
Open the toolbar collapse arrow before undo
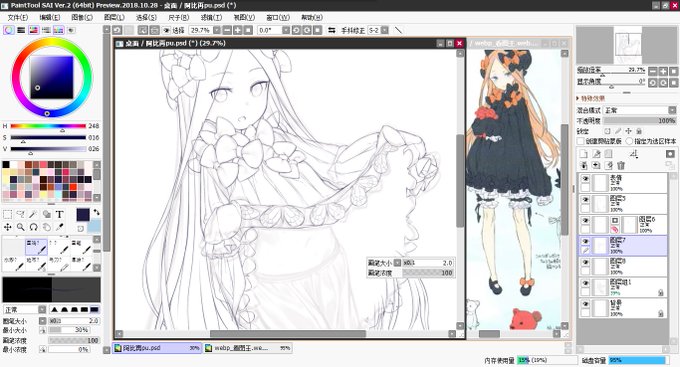coord(107,30)
